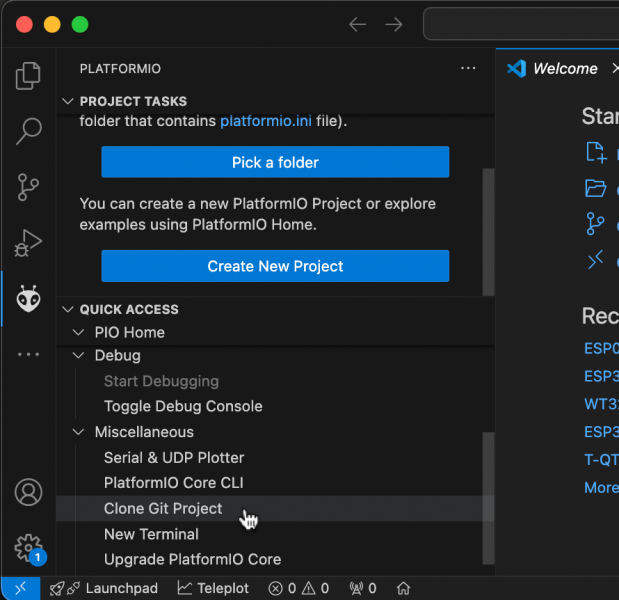The image size is (619, 600).
Task: Collapse the Quick Access section
Action: click(x=68, y=309)
